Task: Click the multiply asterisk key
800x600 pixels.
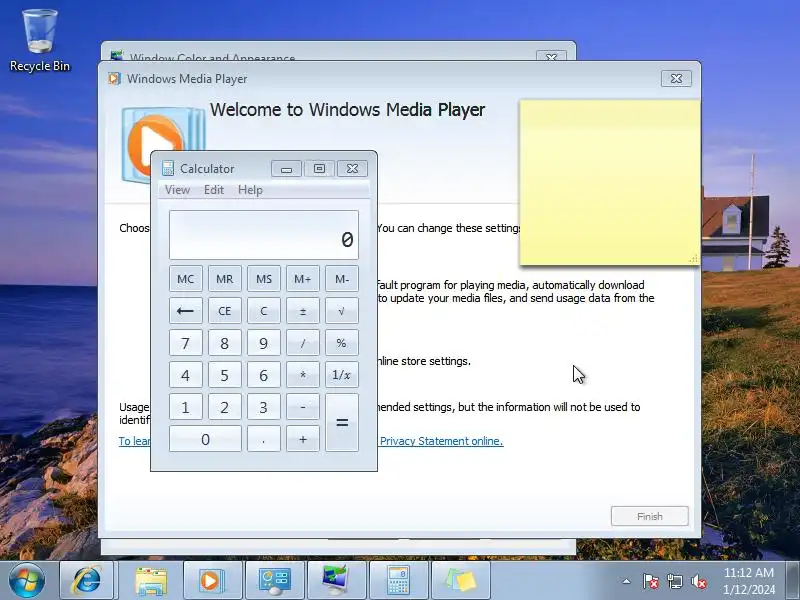Action: coord(303,375)
